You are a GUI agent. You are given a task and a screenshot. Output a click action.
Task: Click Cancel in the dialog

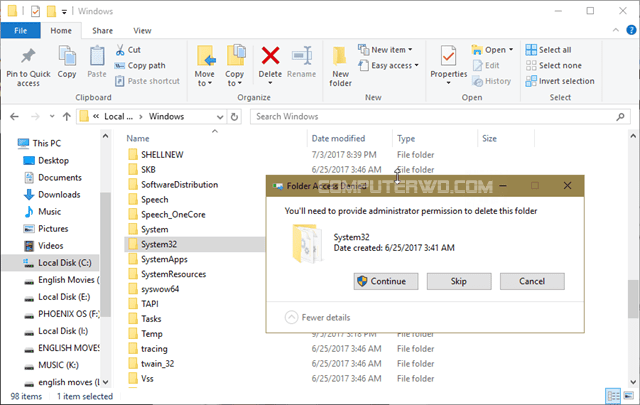(532, 281)
